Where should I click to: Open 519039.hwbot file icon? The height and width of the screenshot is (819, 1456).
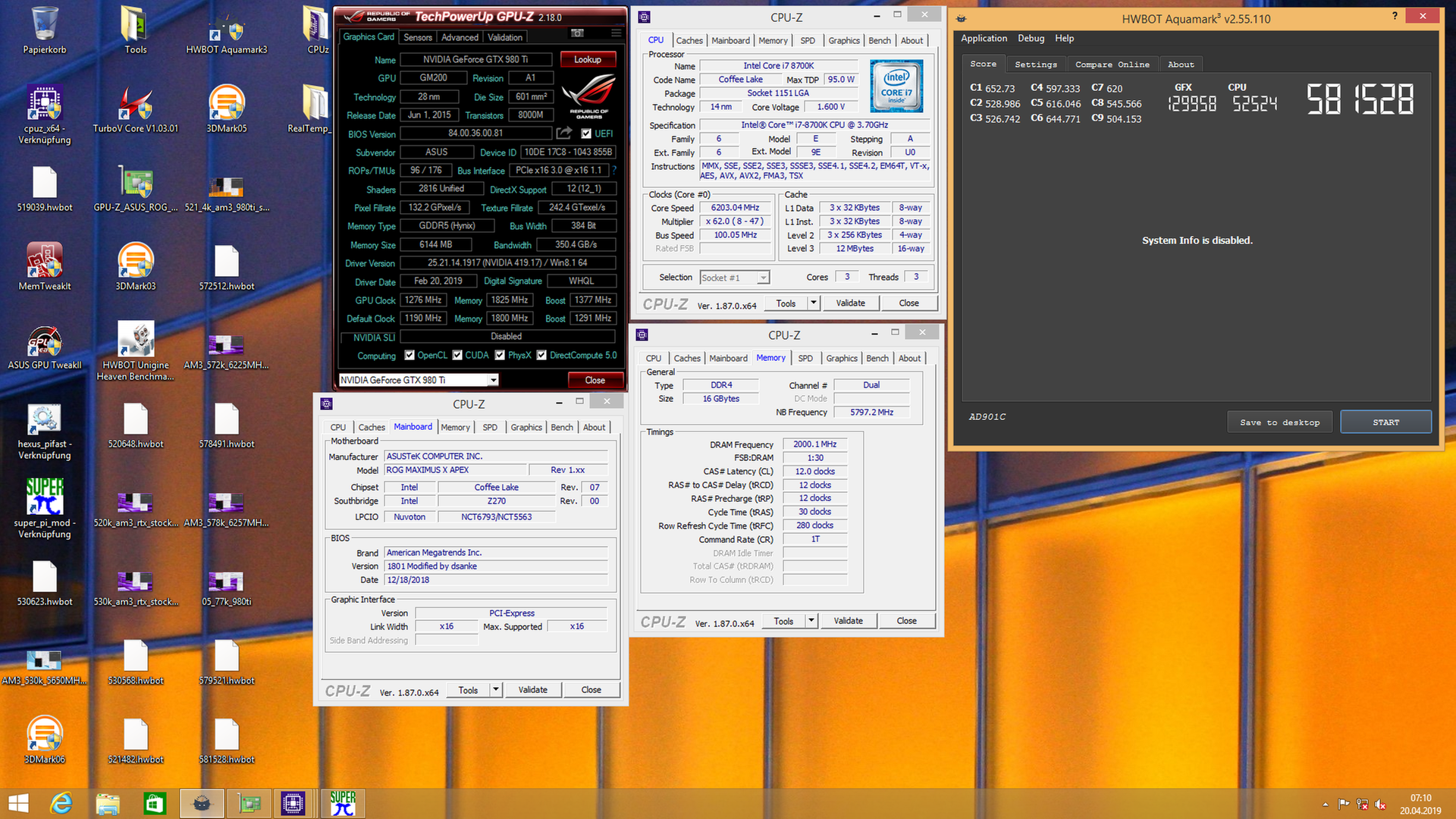coord(45,190)
